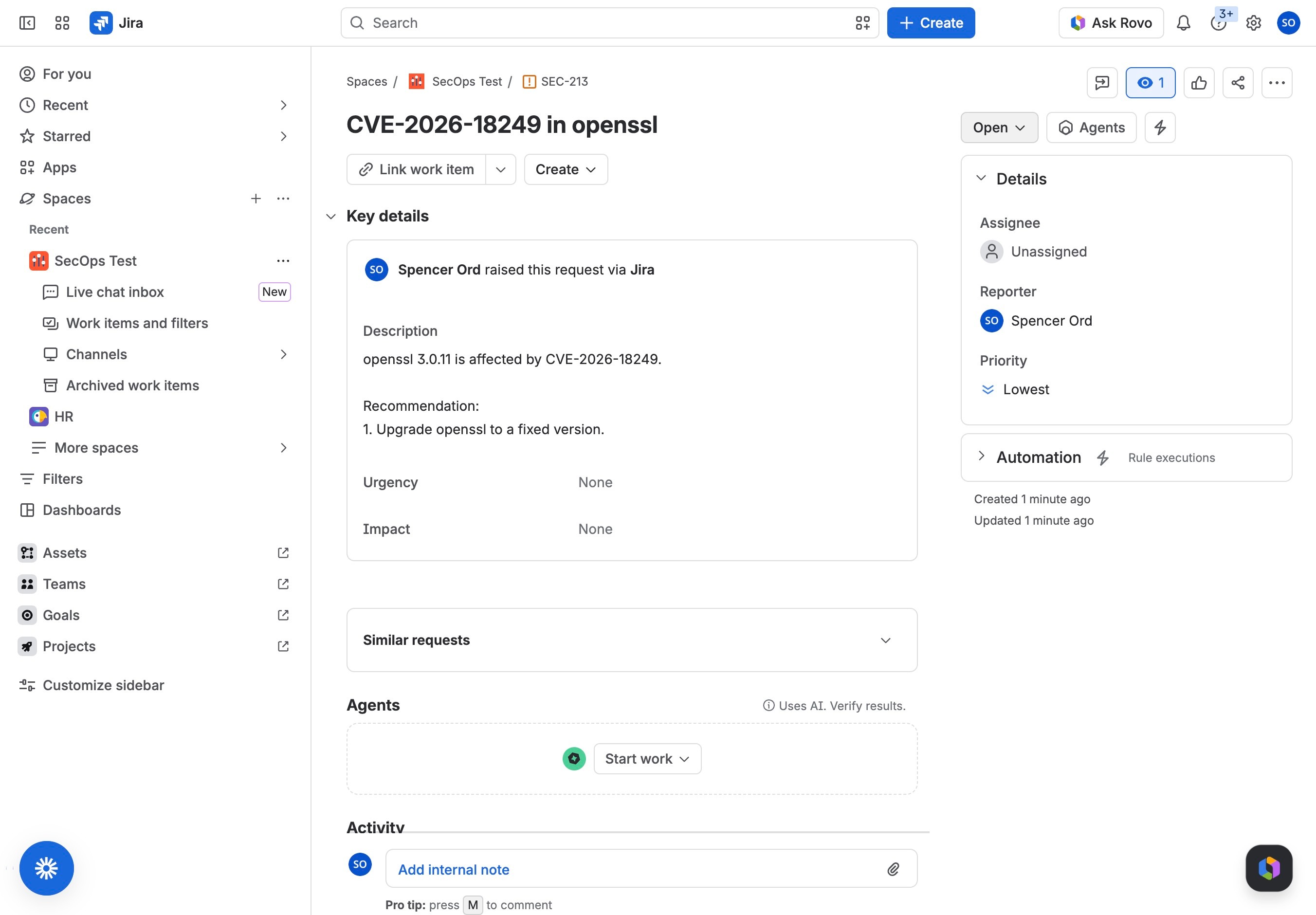Click the Link work item button

pyautogui.click(x=417, y=169)
